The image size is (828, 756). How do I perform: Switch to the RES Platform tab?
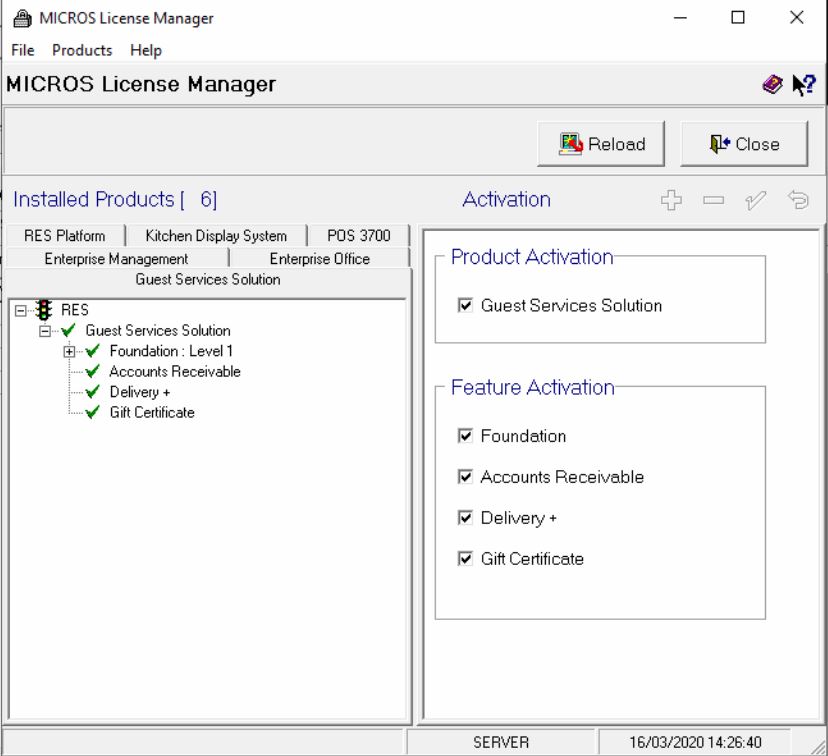[65, 235]
